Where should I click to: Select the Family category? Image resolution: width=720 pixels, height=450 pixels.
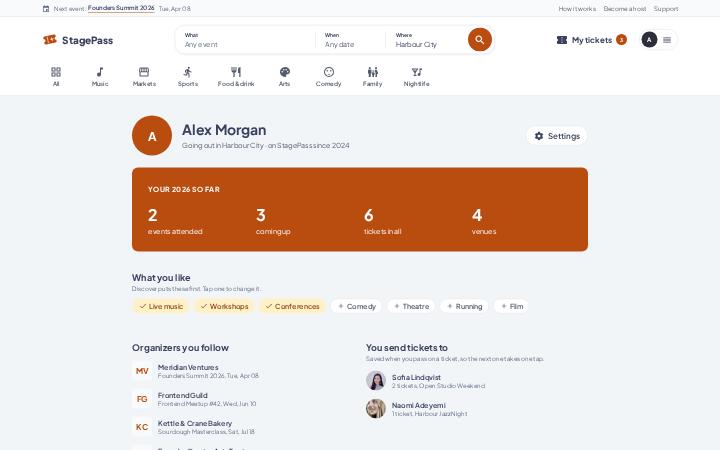(x=372, y=76)
